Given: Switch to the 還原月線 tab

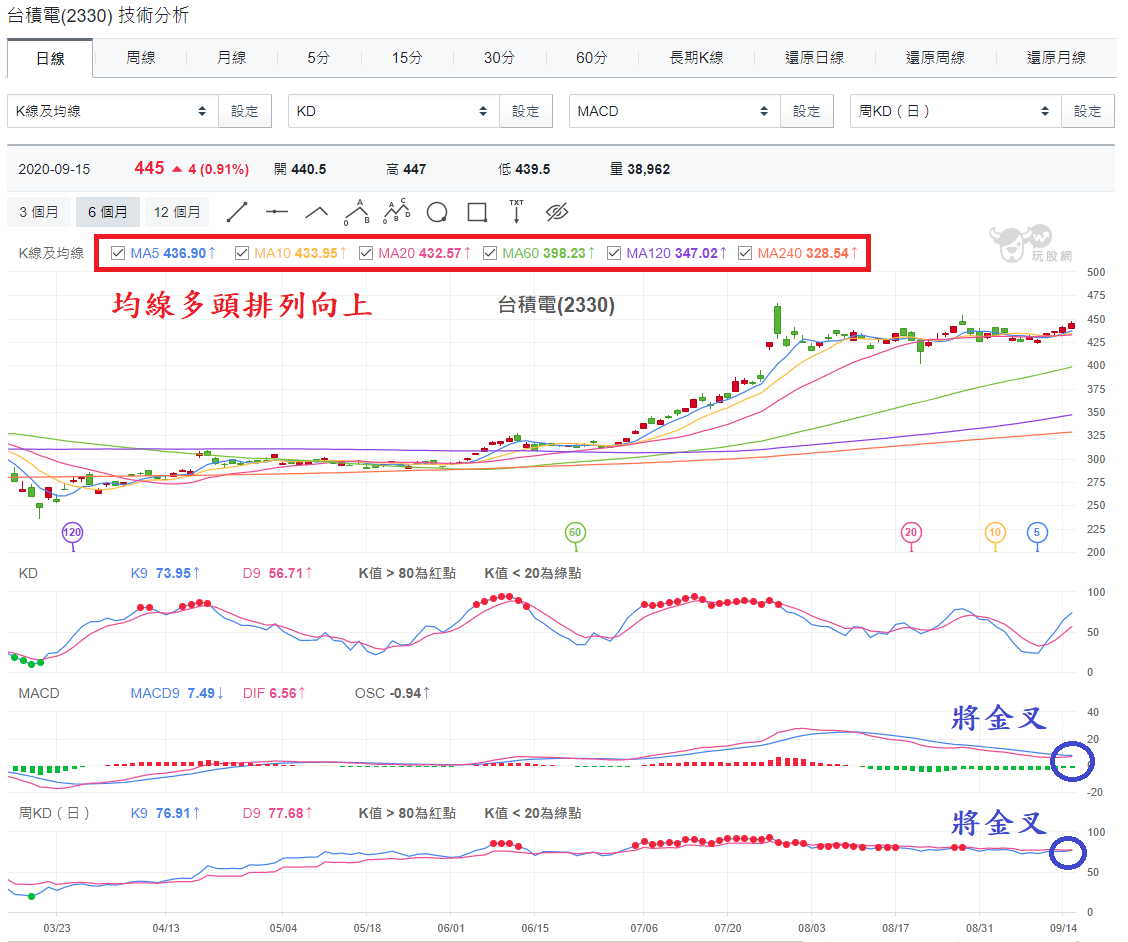Looking at the screenshot, I should tap(1056, 58).
